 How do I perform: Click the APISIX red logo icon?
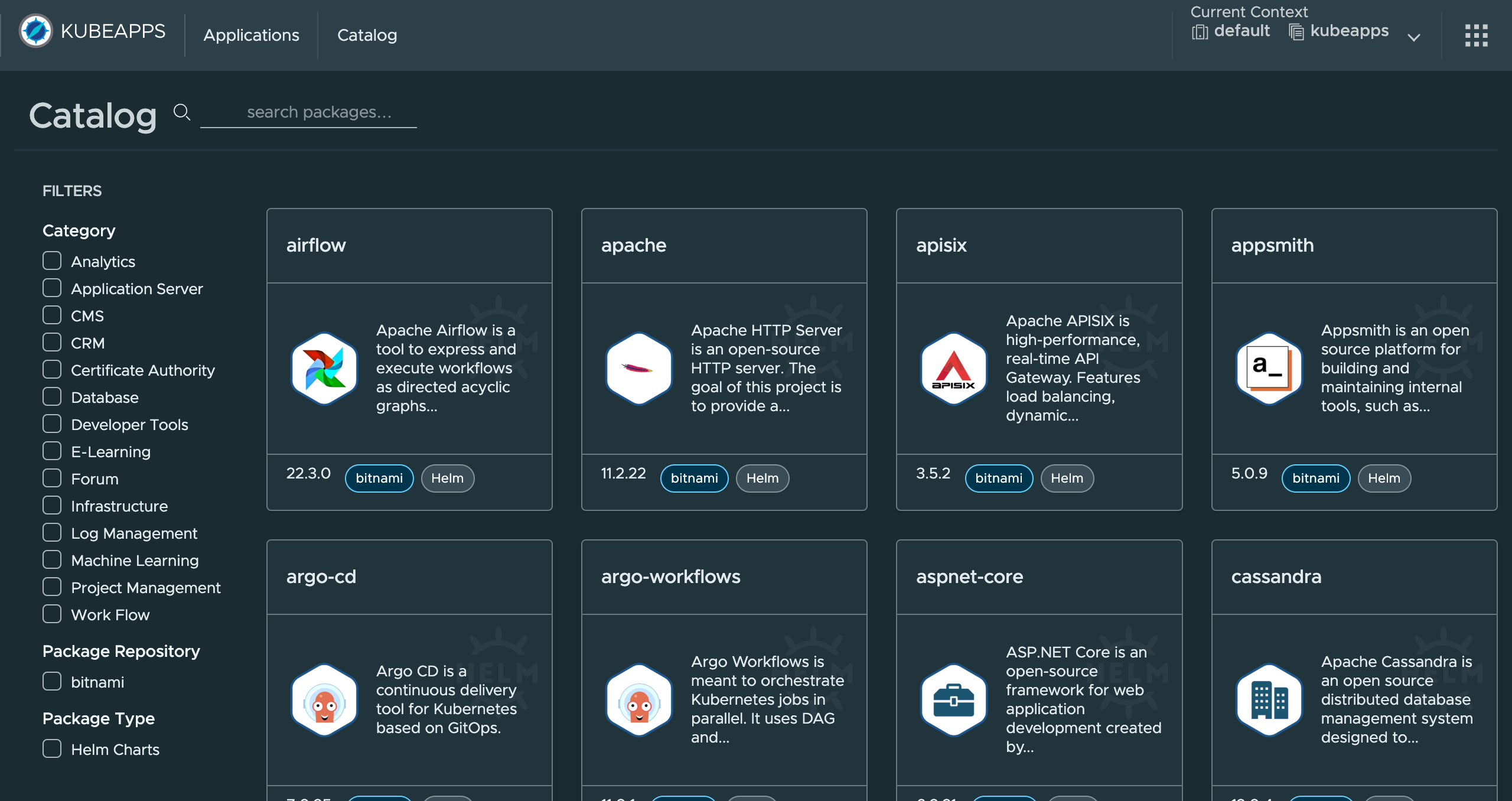pos(954,369)
